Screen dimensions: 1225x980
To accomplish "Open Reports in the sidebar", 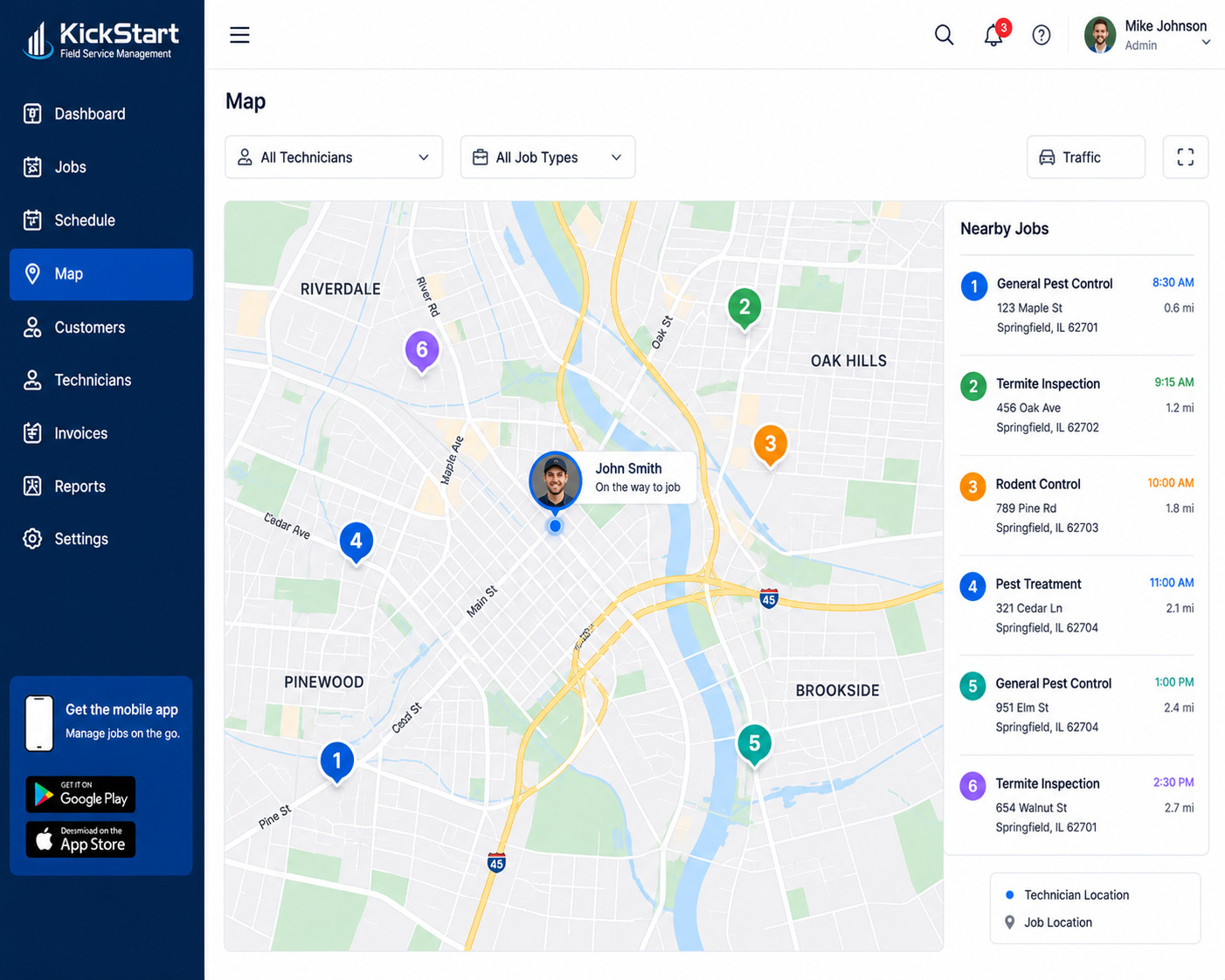I will [101, 487].
